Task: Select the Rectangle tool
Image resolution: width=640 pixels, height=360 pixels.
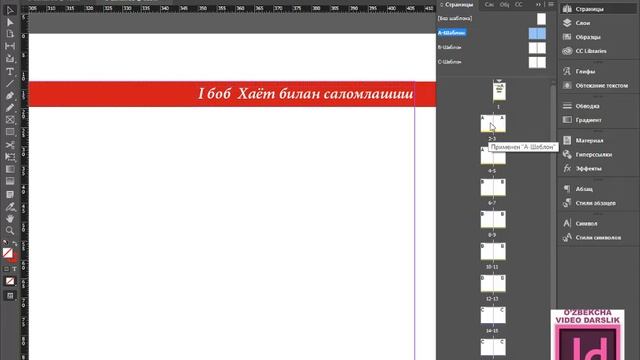Action: pyautogui.click(x=10, y=132)
